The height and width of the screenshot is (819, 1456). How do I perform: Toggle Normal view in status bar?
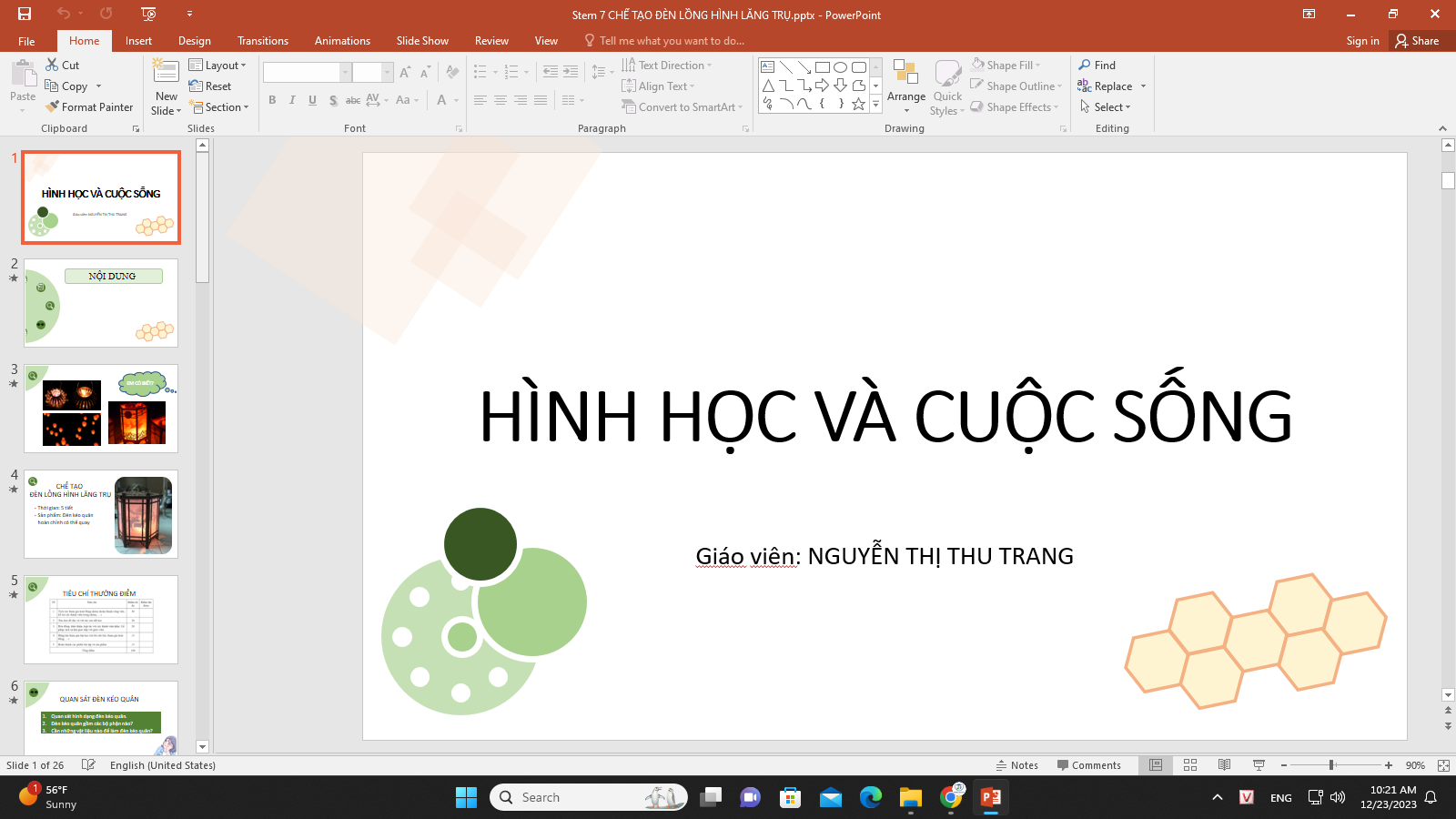pyautogui.click(x=1156, y=765)
